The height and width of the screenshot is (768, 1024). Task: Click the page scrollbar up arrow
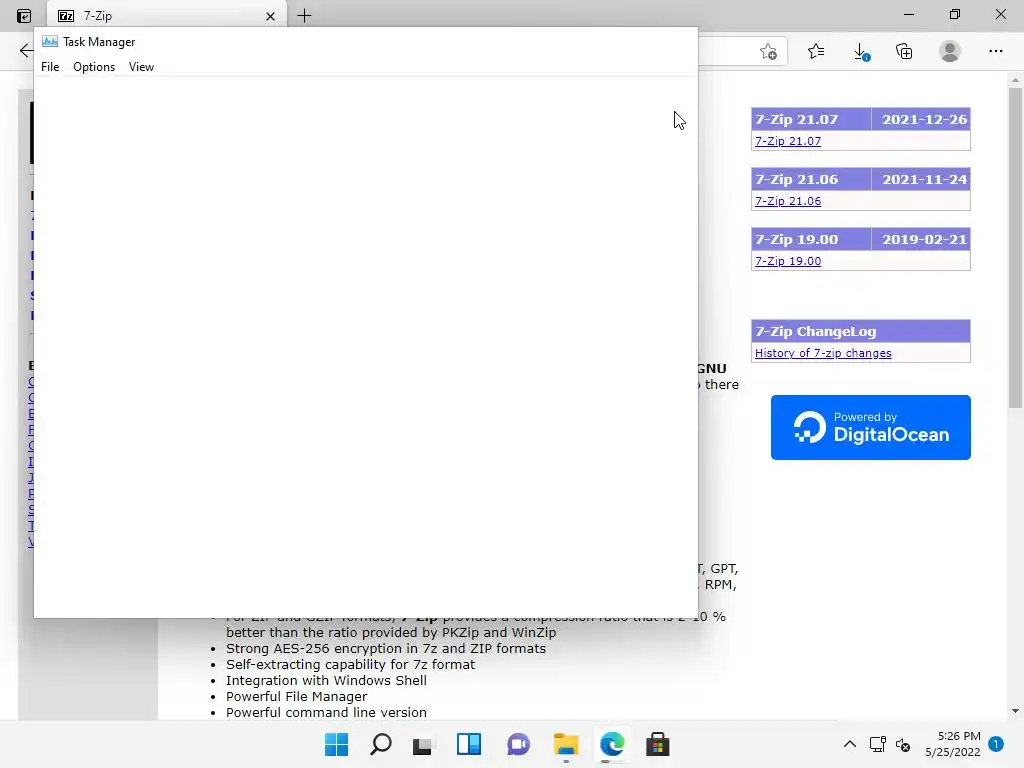pos(1015,80)
